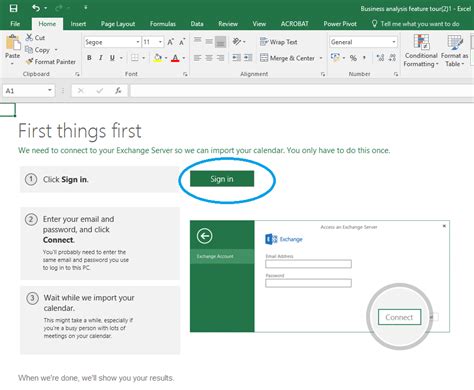This screenshot has width=474, height=390.
Task: Open the font size 11 dropdown
Action: (160, 42)
